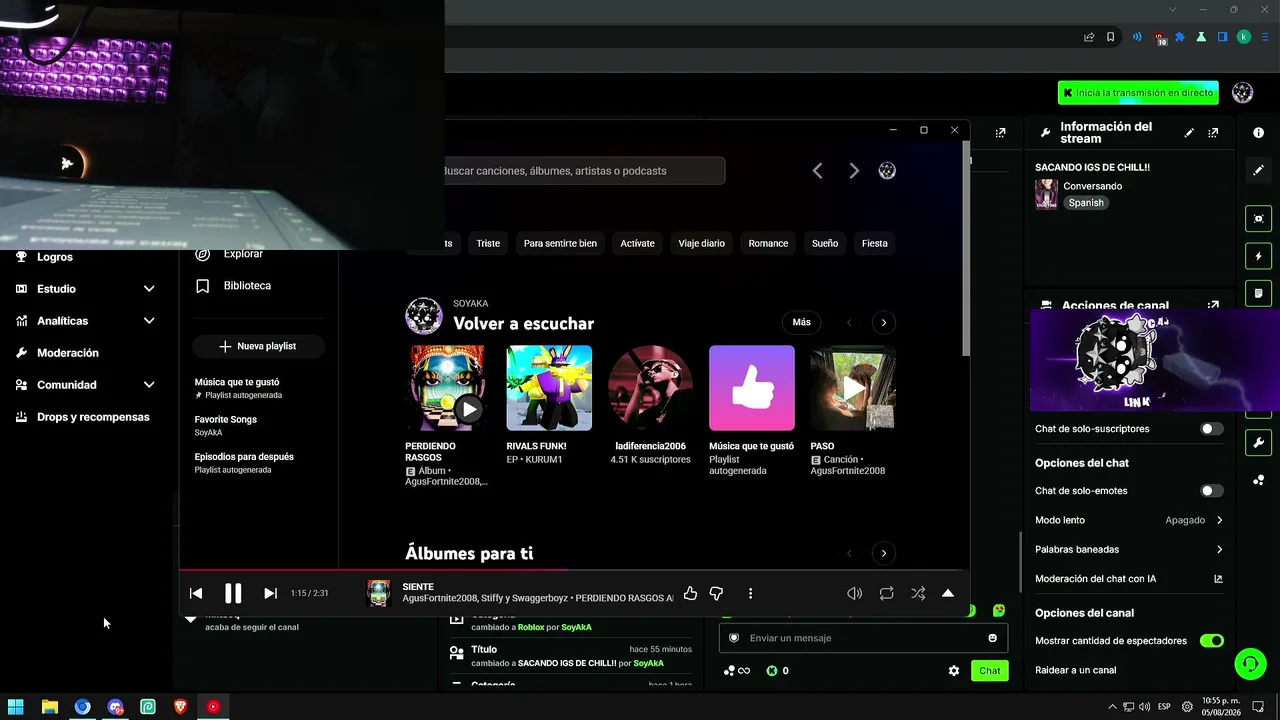Click the song progress bar above the player

pyautogui.click(x=574, y=570)
